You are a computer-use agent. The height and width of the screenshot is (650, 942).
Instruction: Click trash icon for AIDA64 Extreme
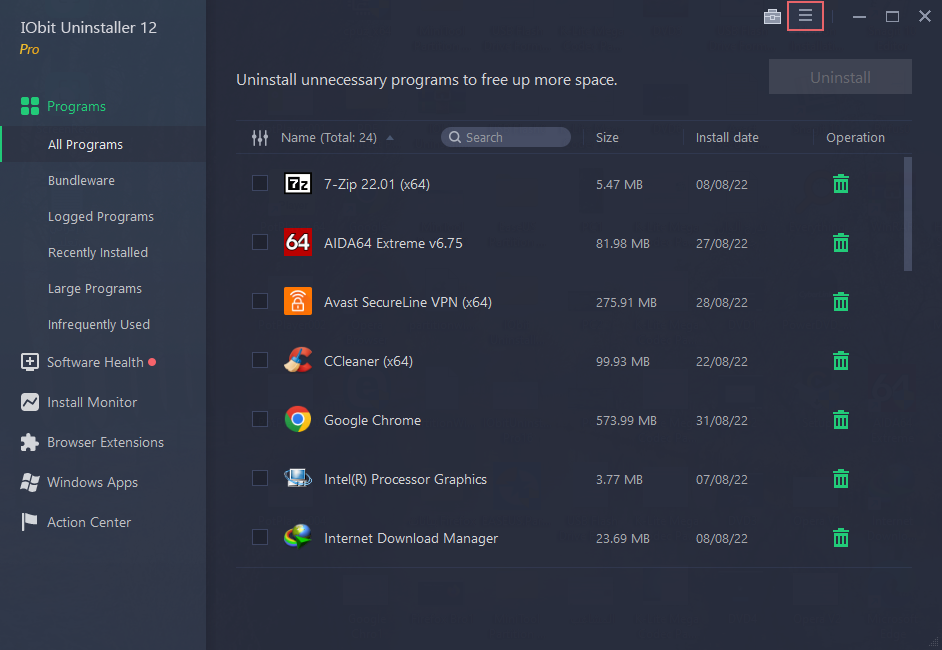[840, 243]
